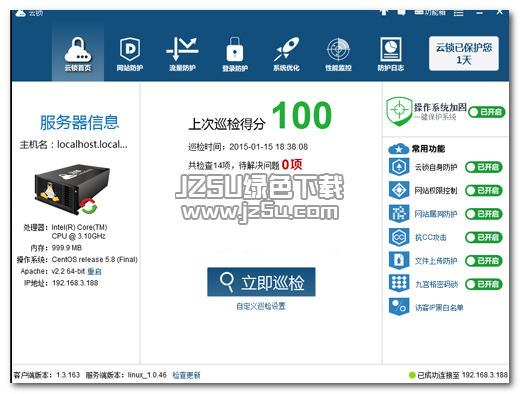Toggle 操作系统加固 switch

(x=487, y=112)
